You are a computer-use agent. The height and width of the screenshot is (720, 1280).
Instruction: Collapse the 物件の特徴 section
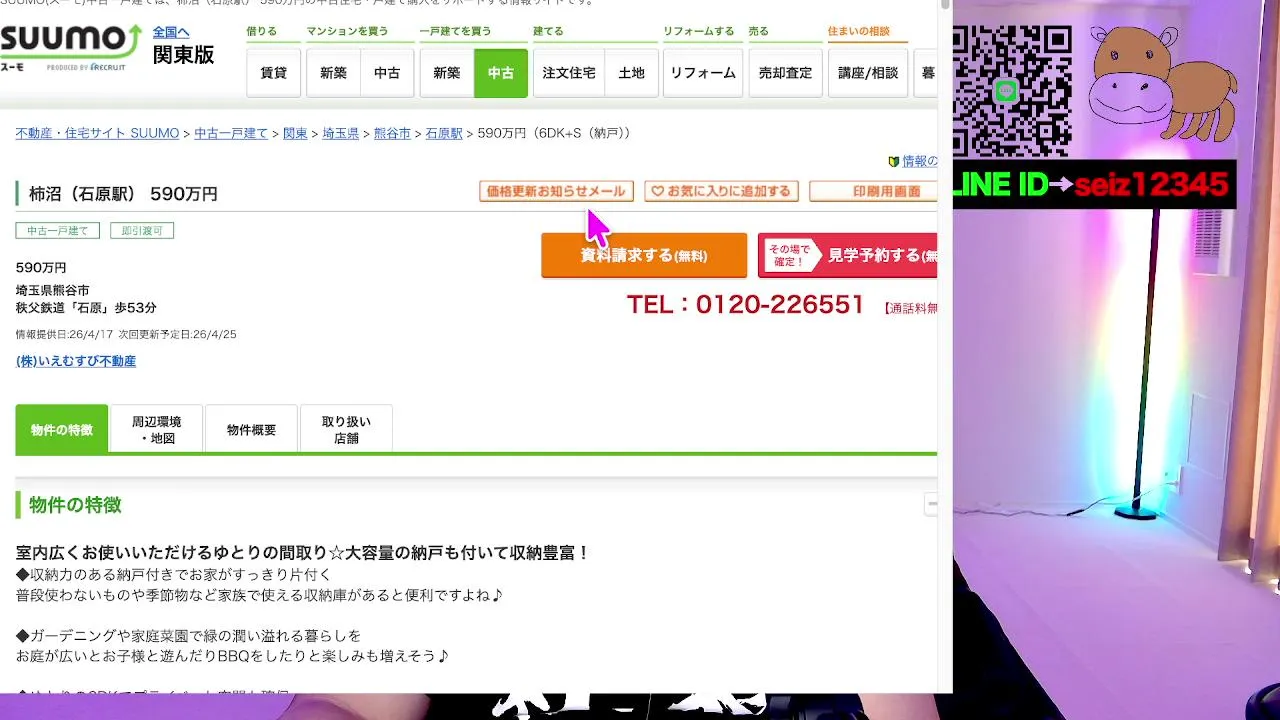point(931,505)
